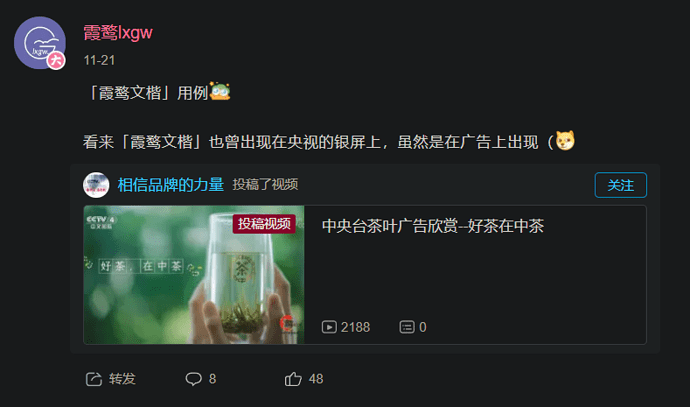Click the play count icon beside 2188
This screenshot has height=407, width=690.
[329, 327]
